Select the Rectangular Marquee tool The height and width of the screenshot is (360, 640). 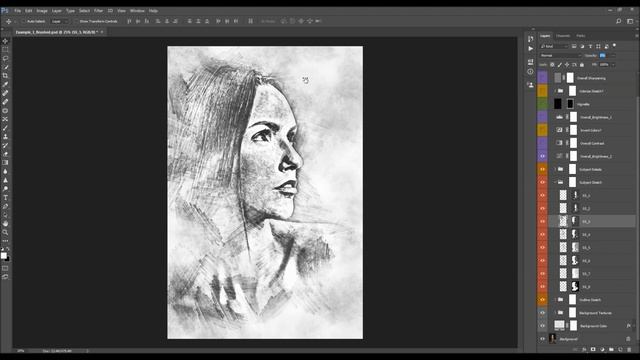[x=5, y=50]
